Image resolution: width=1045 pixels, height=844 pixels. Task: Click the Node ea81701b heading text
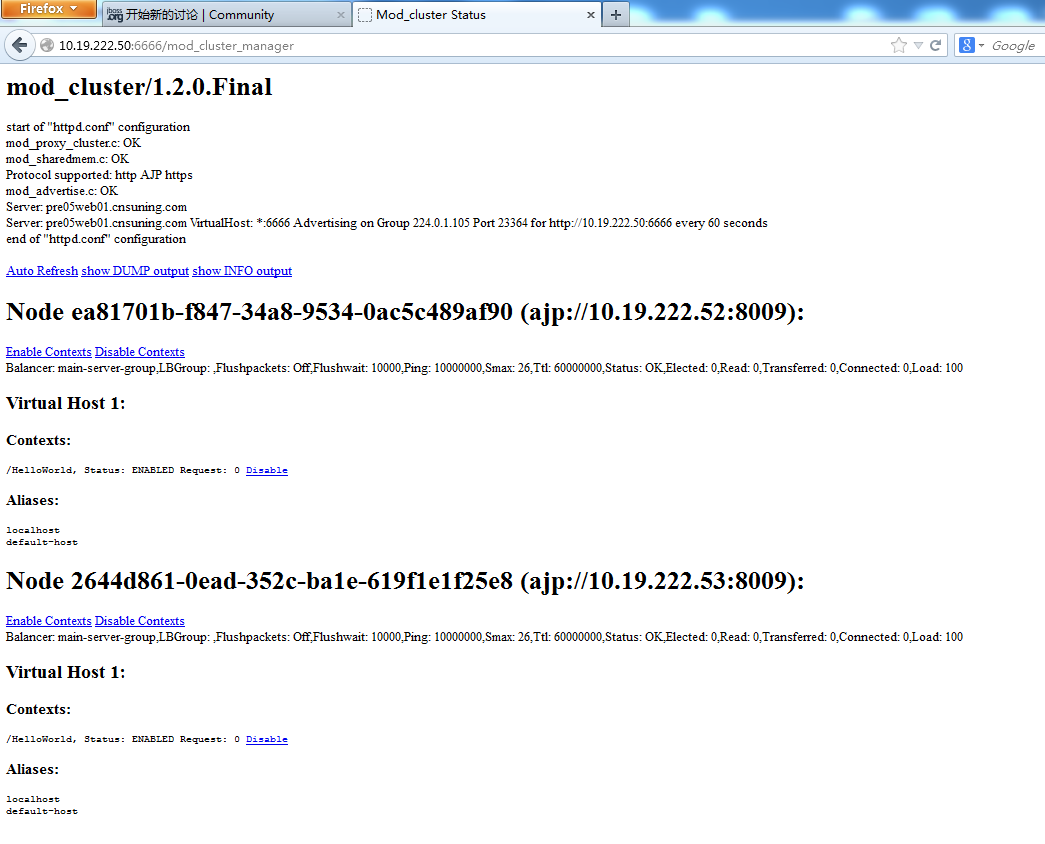click(405, 312)
